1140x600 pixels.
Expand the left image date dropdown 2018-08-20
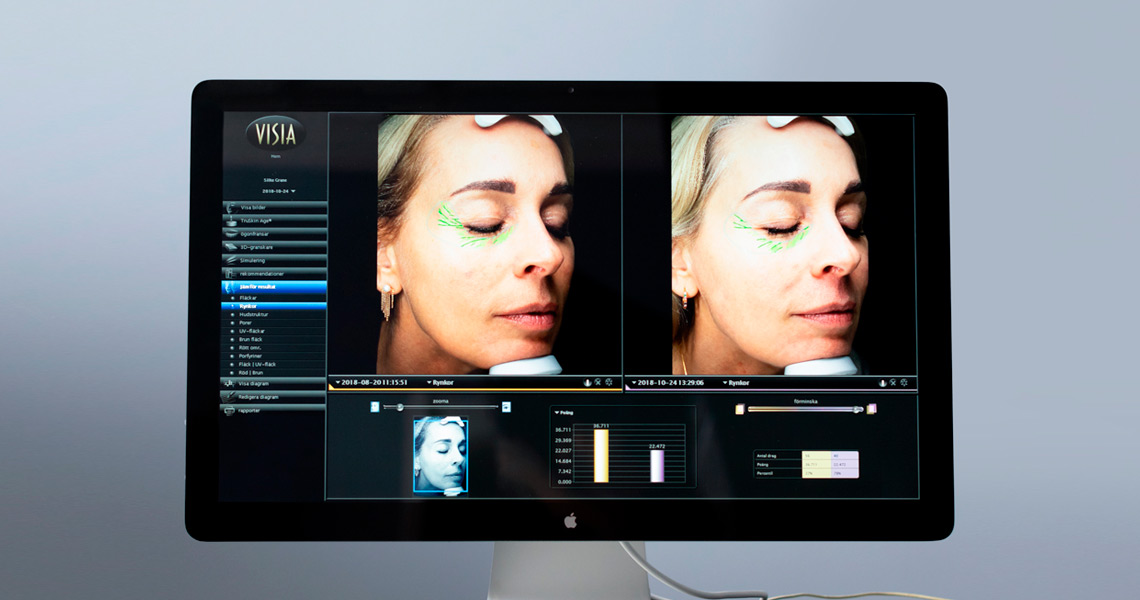(338, 382)
